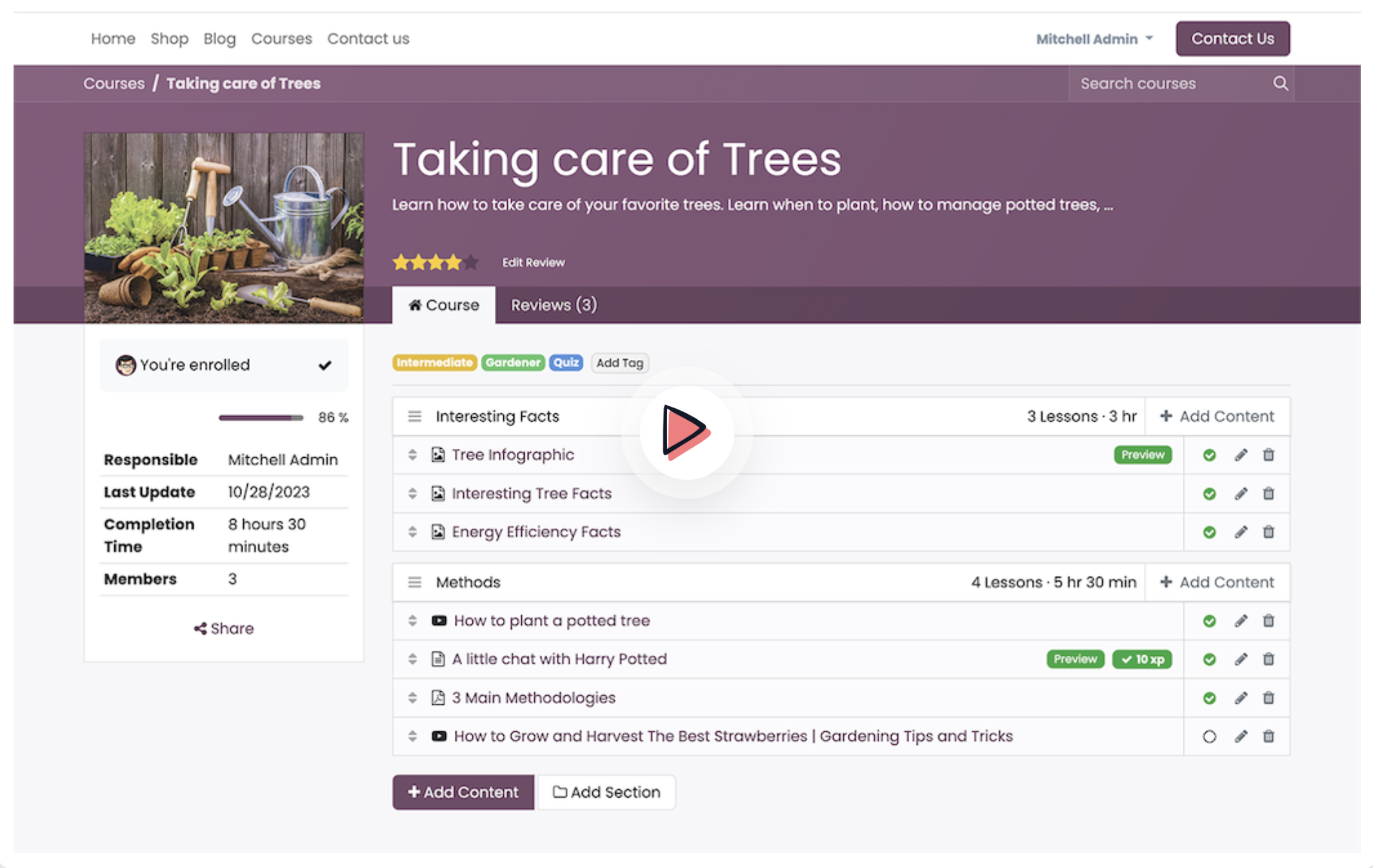This screenshot has height=868, width=1373.
Task: Open Courses in the top navigation
Action: pos(281,39)
